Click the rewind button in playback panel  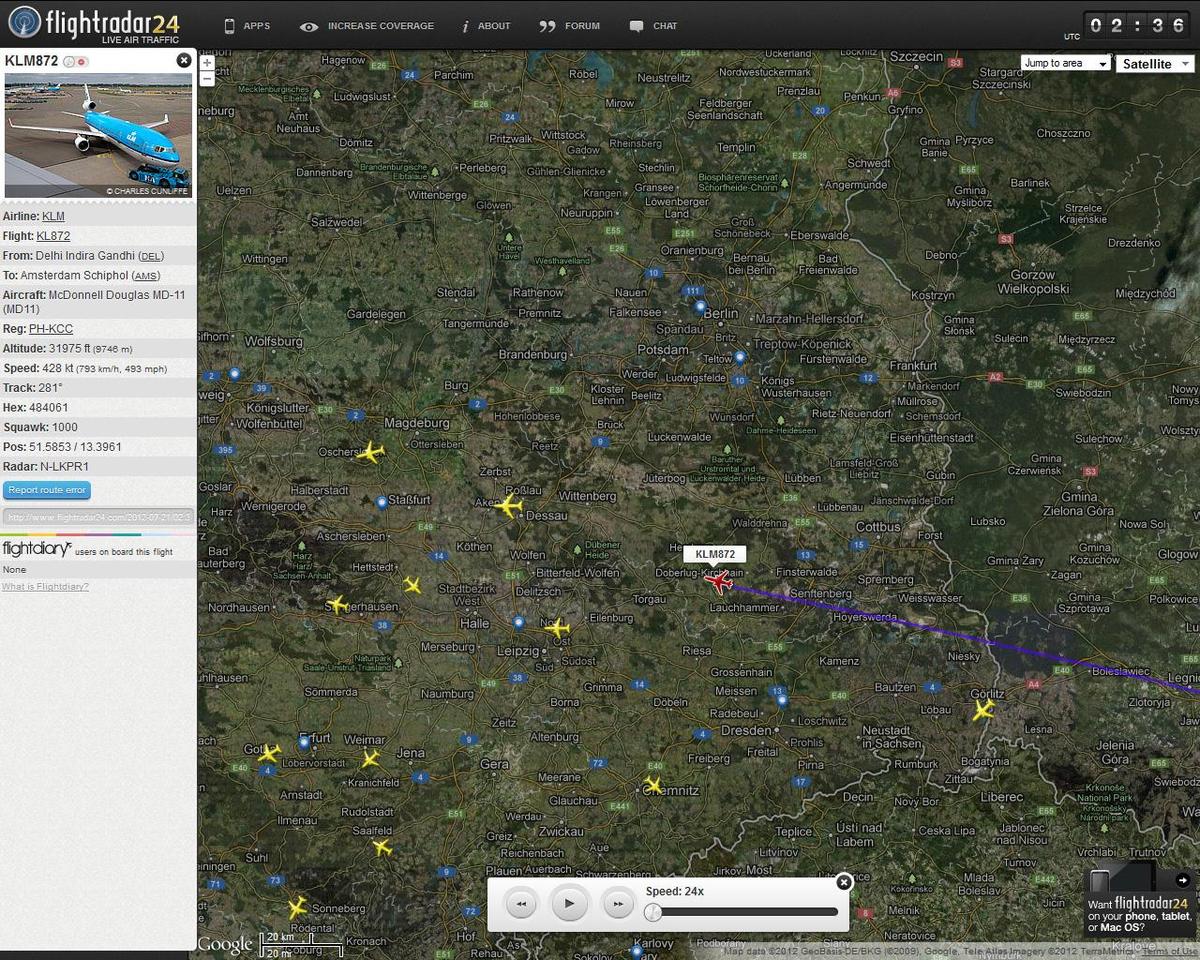521,904
